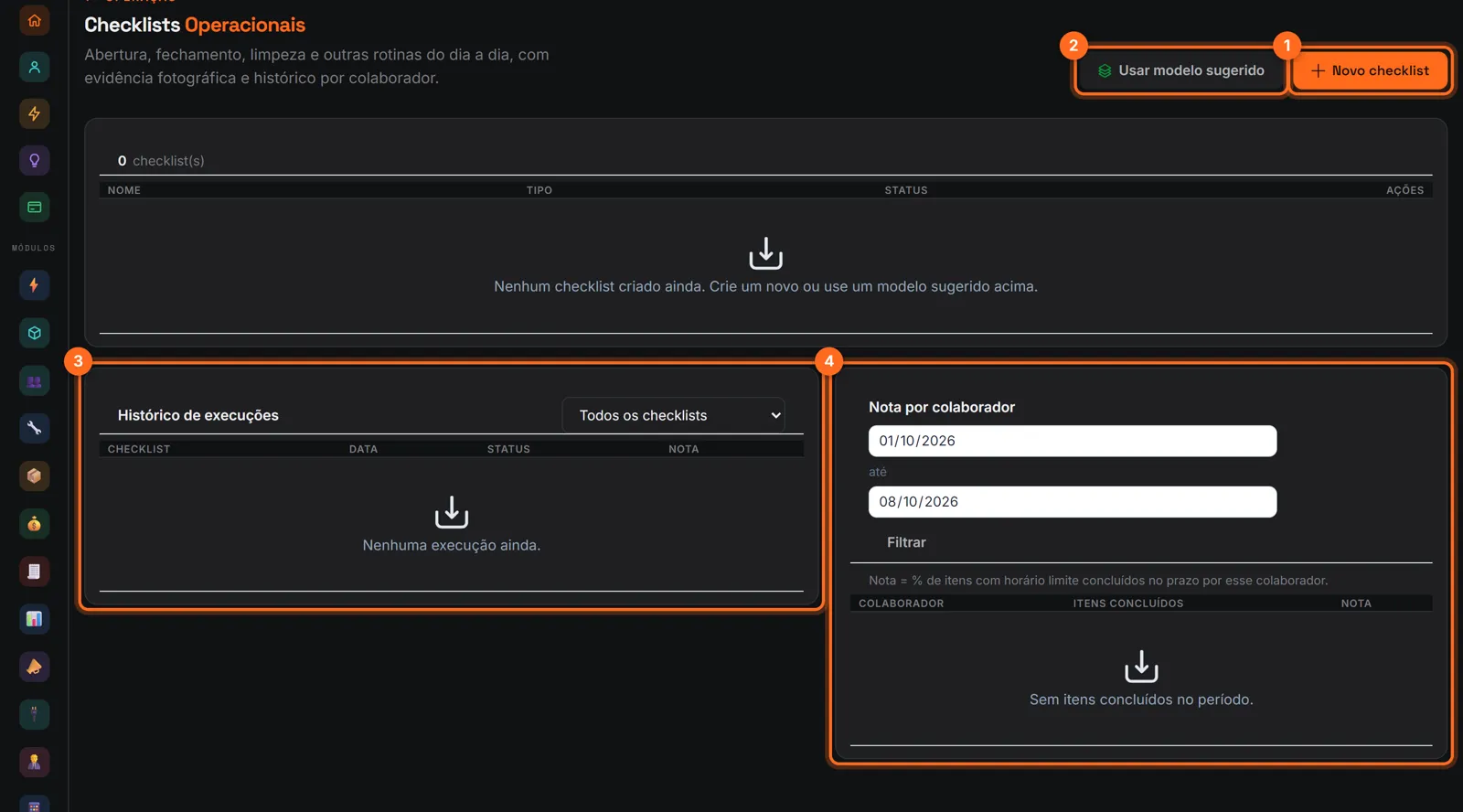This screenshot has width=1463, height=812.
Task: Click the Sem itens concluídos no período message
Action: (x=1141, y=700)
